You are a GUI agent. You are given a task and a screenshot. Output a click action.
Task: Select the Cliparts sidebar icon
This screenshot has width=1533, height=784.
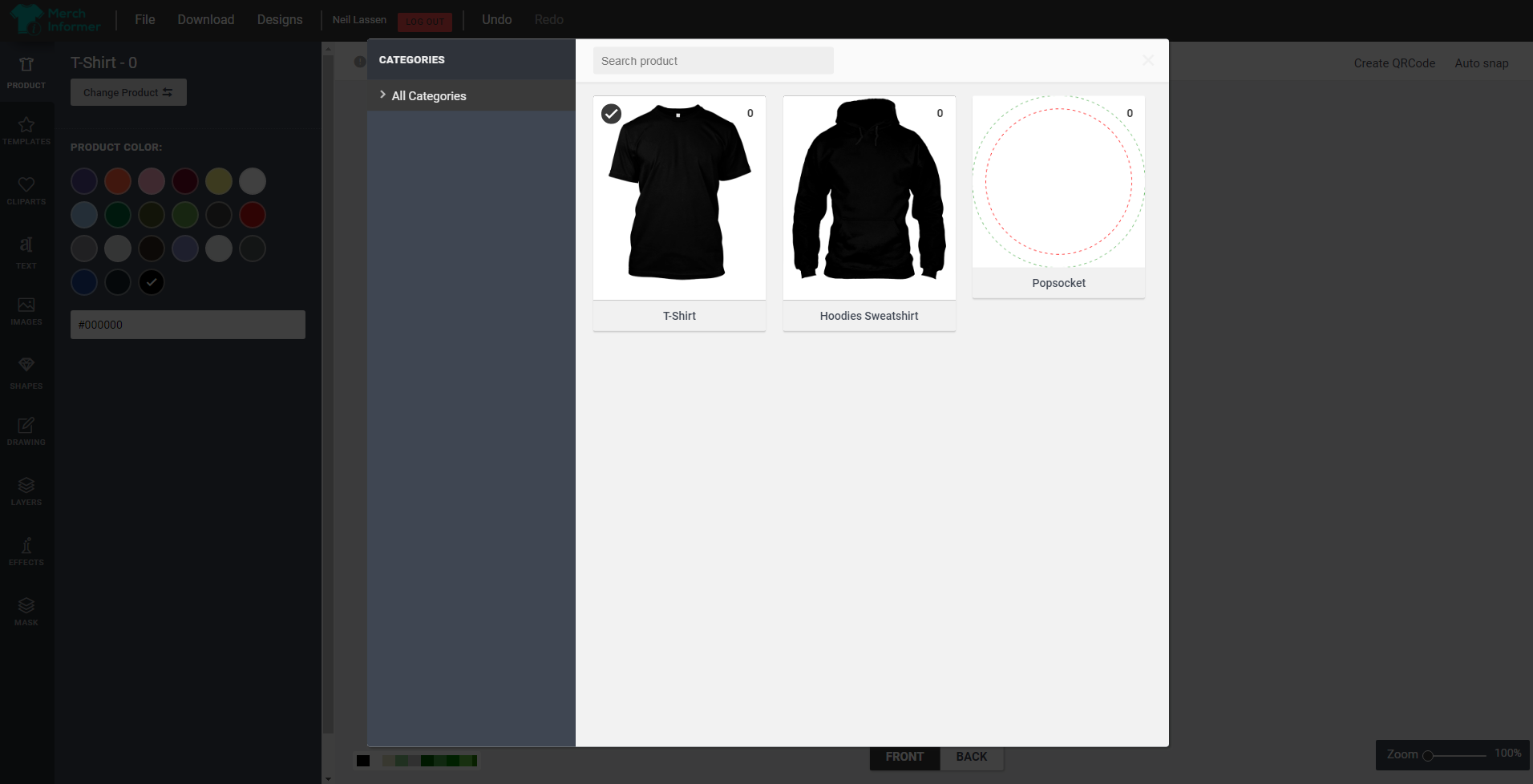coord(26,192)
